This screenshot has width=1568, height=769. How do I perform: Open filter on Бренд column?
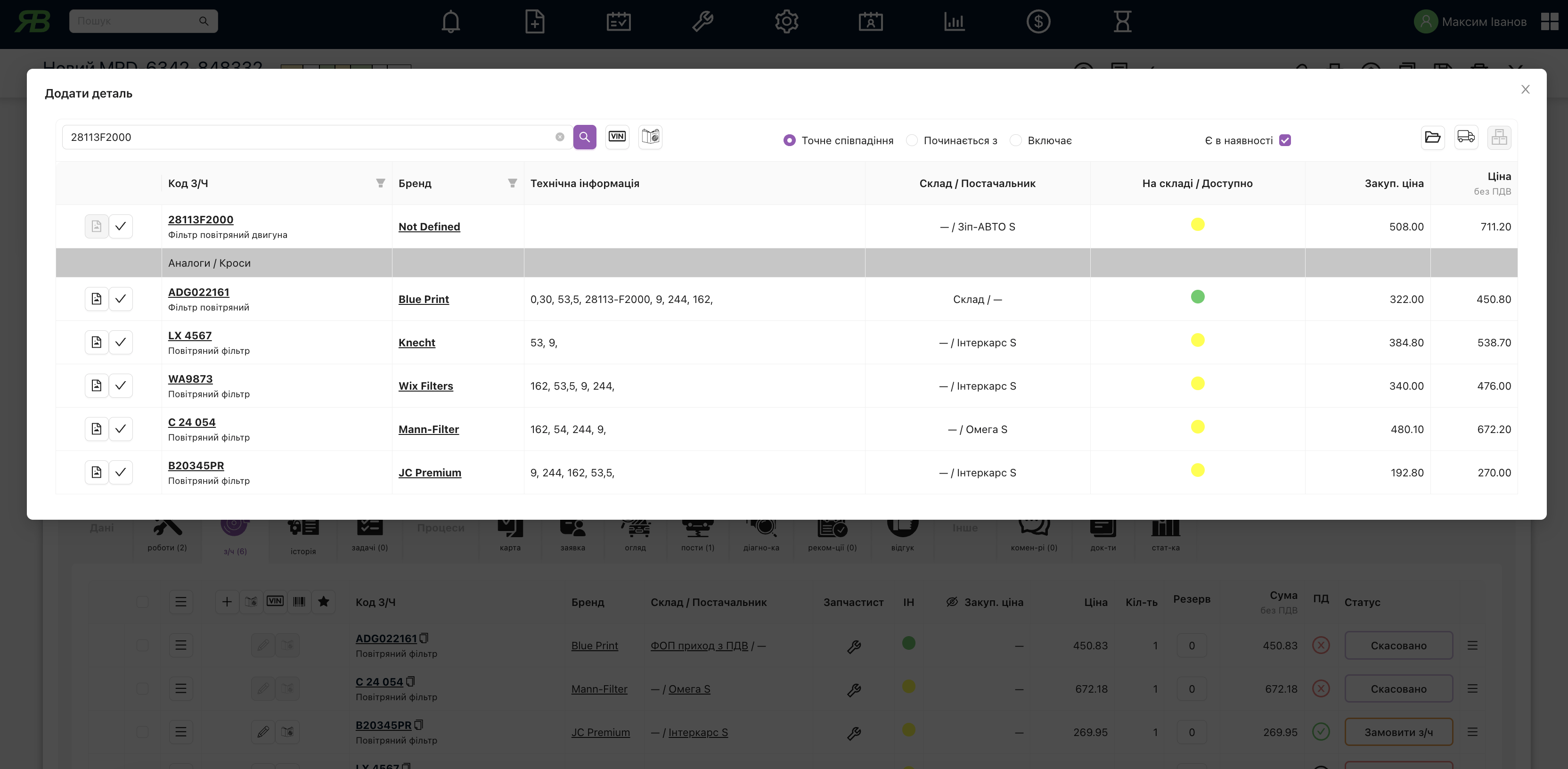tap(513, 183)
